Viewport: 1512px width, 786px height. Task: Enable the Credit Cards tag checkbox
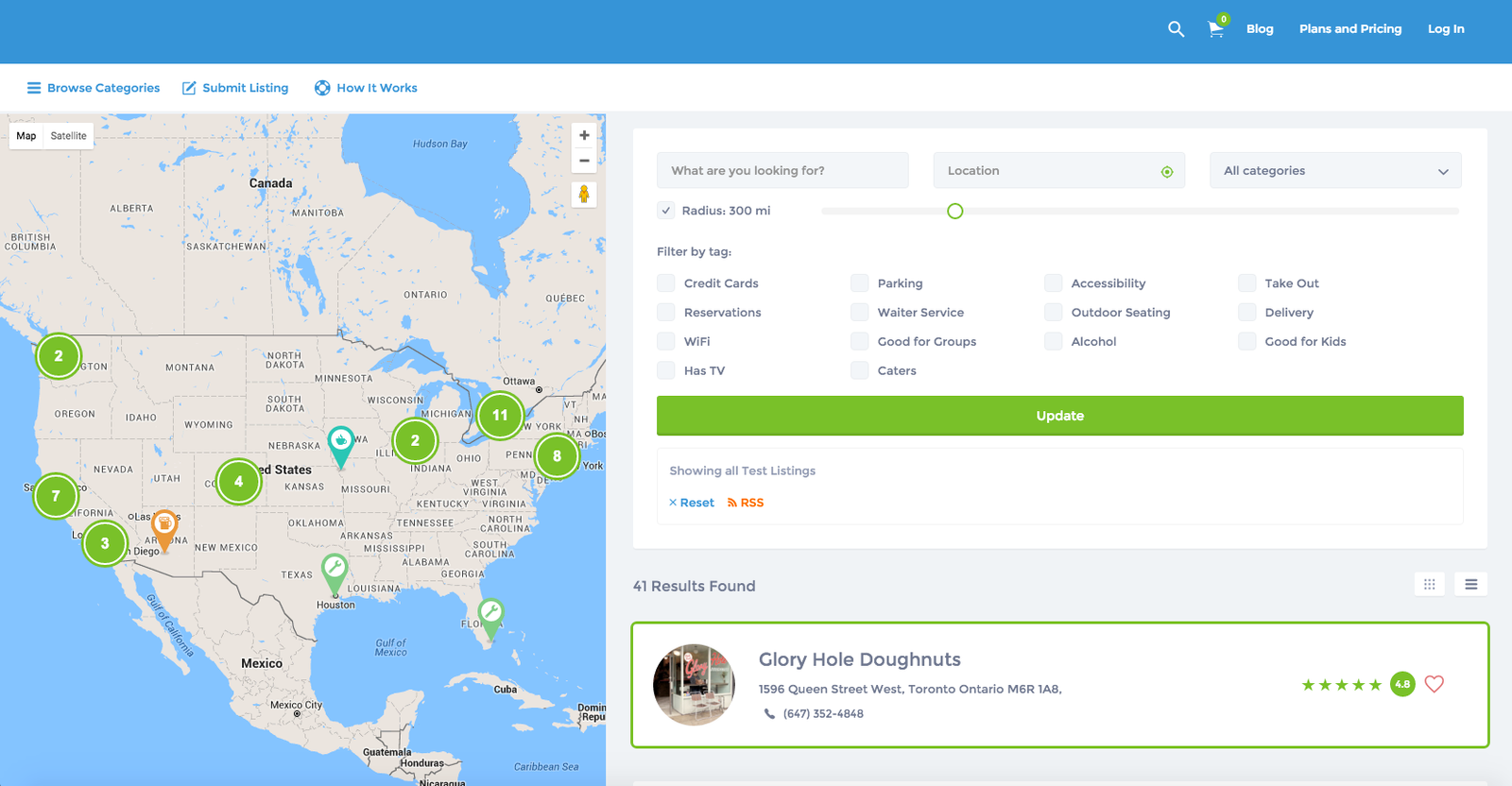[x=666, y=283]
